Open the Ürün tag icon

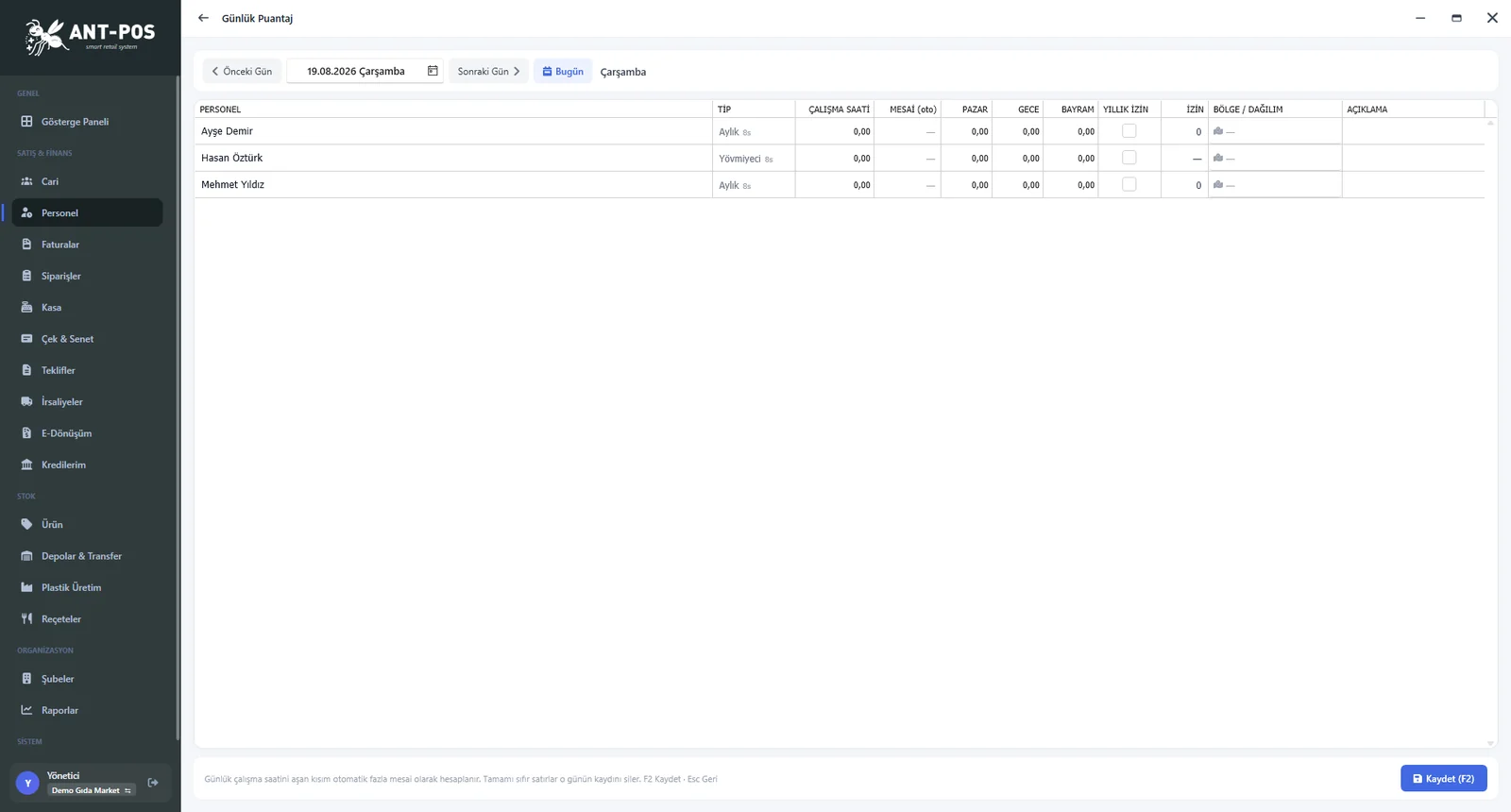click(26, 525)
